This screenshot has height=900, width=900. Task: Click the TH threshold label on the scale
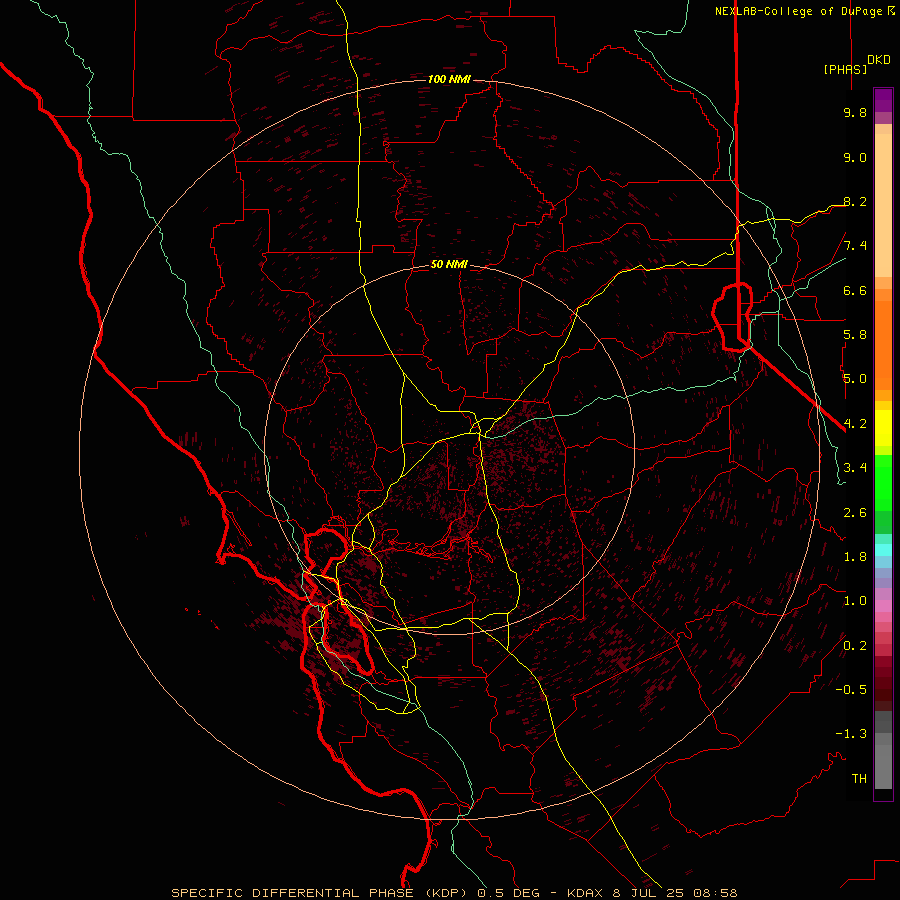(859, 779)
